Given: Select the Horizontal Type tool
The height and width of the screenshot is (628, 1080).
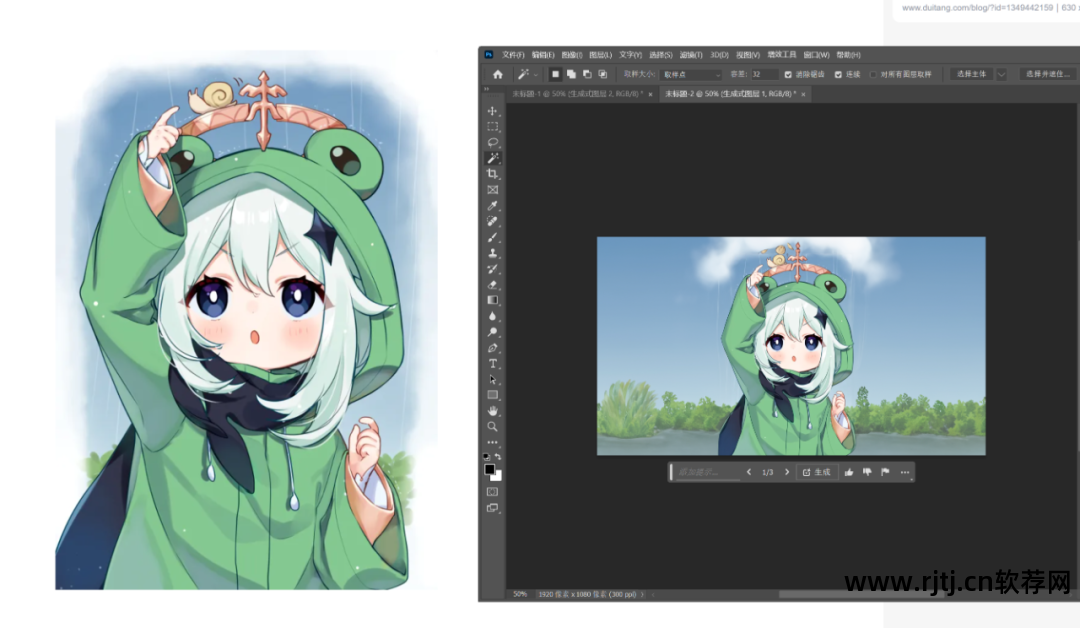Looking at the screenshot, I should [x=492, y=364].
